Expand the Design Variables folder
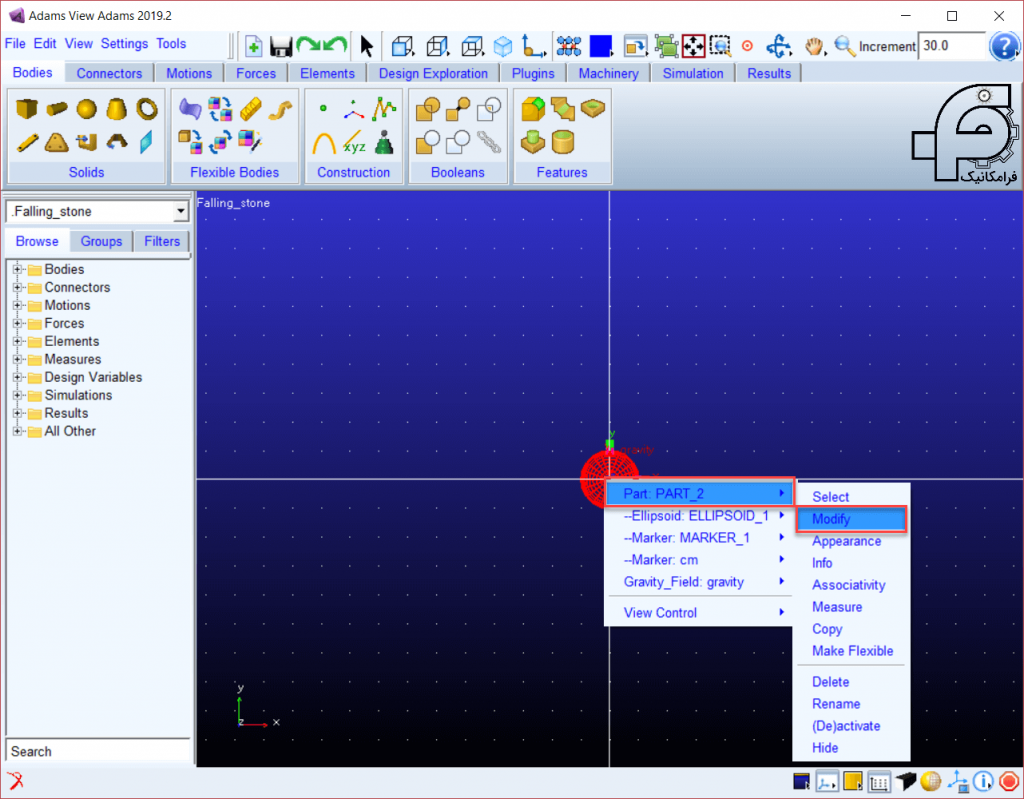 pyautogui.click(x=18, y=377)
